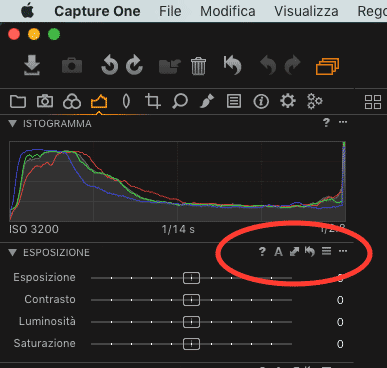
Task: Open the Visualizza menu
Action: [306, 11]
